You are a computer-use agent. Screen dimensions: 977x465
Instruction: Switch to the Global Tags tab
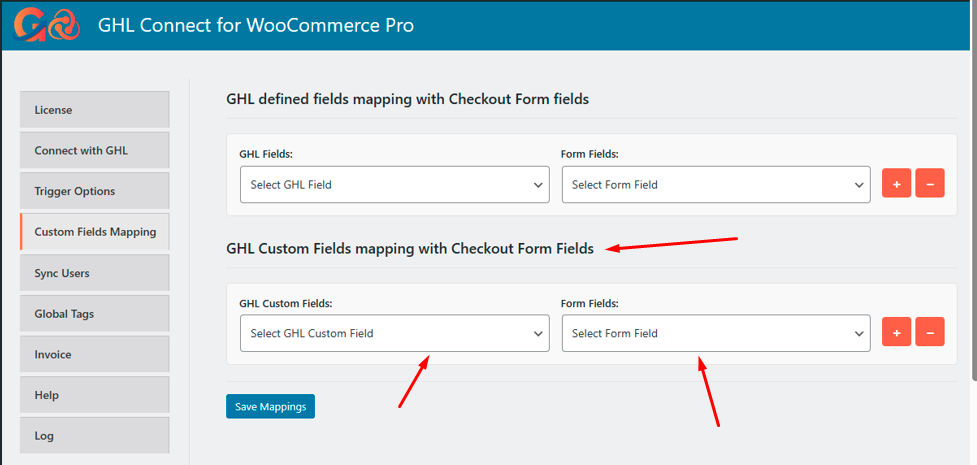click(x=94, y=314)
